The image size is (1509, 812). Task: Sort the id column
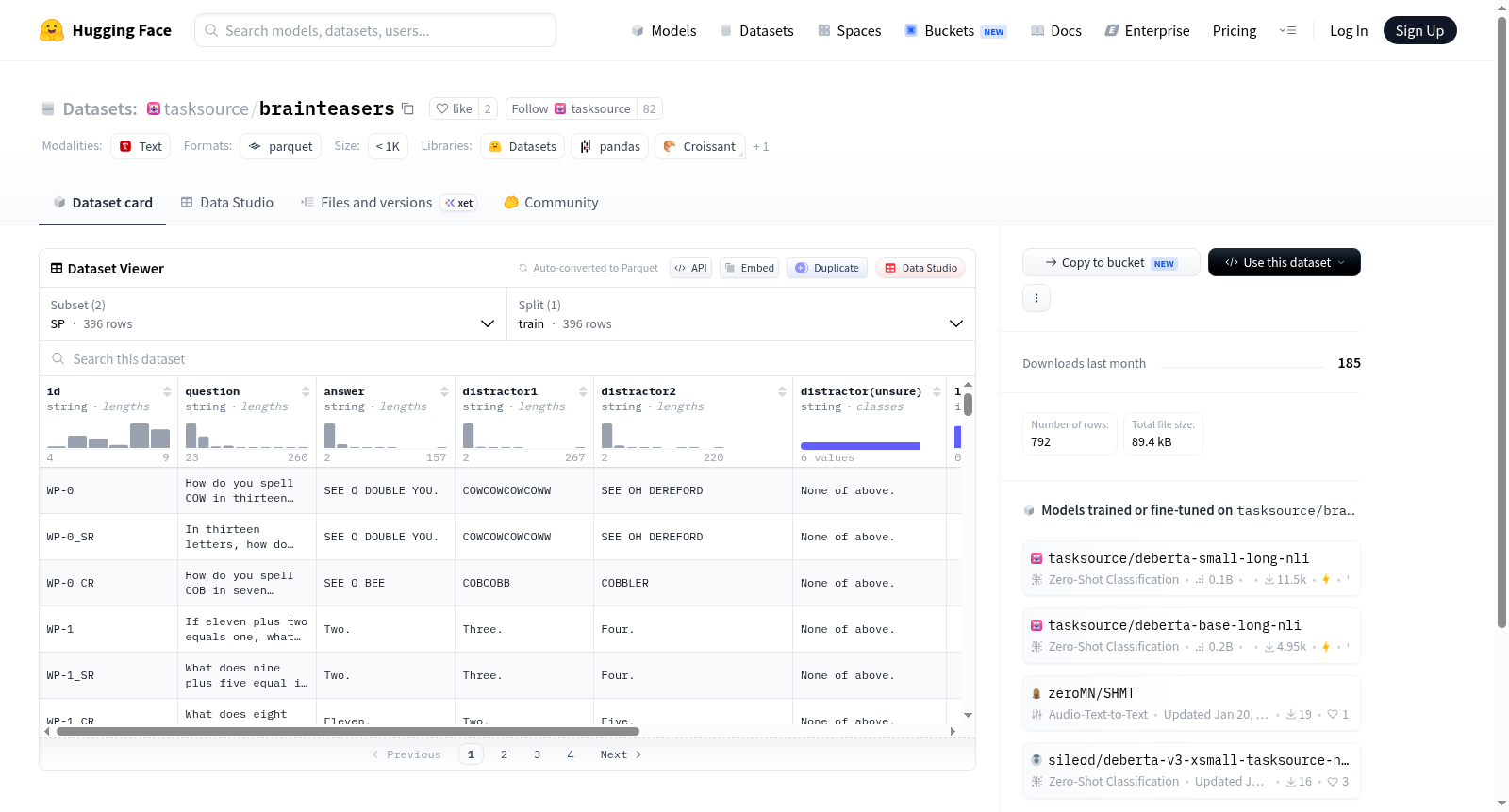click(167, 391)
